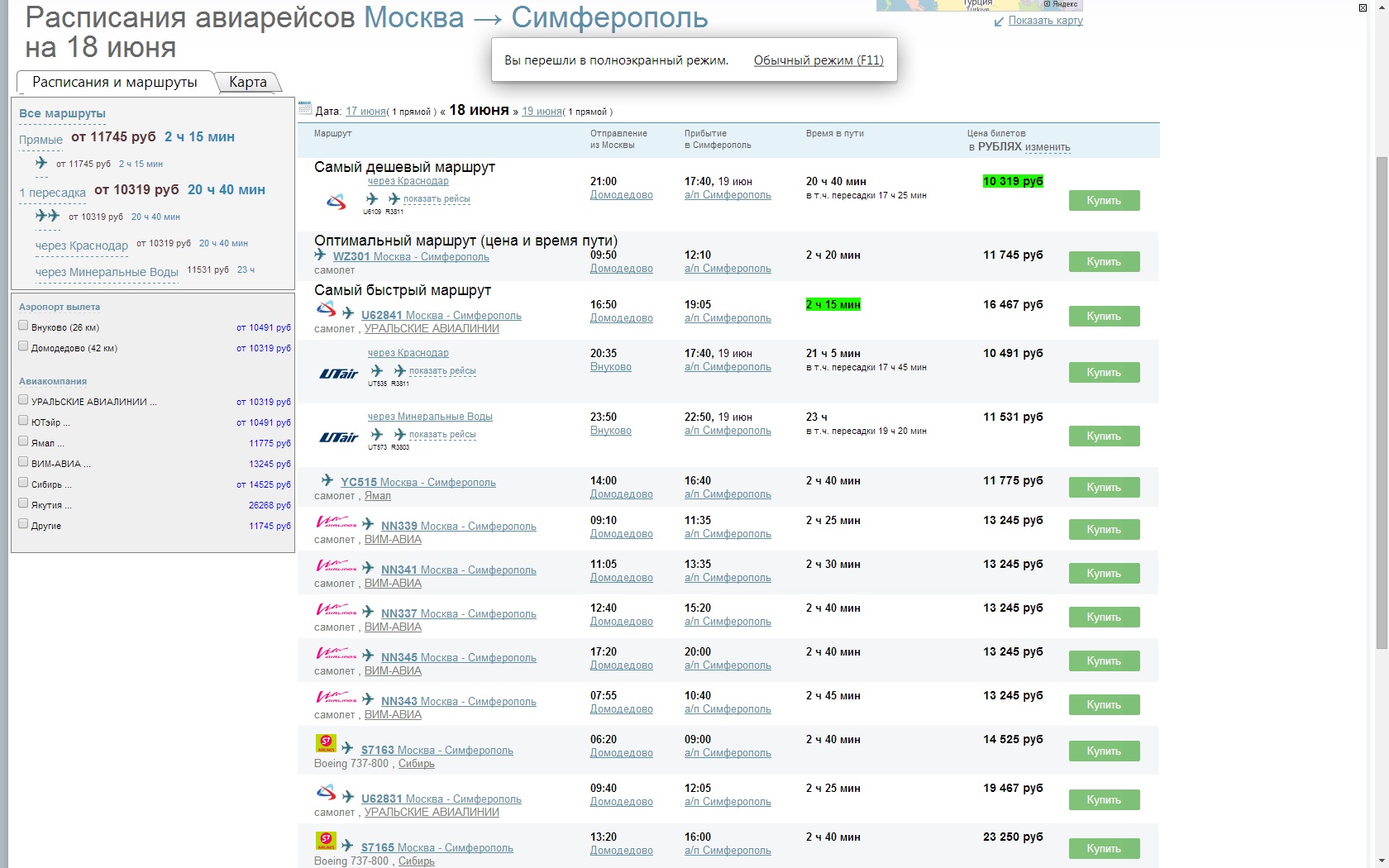Expand показать рейсы in the Минеральные Воды row

point(442,435)
